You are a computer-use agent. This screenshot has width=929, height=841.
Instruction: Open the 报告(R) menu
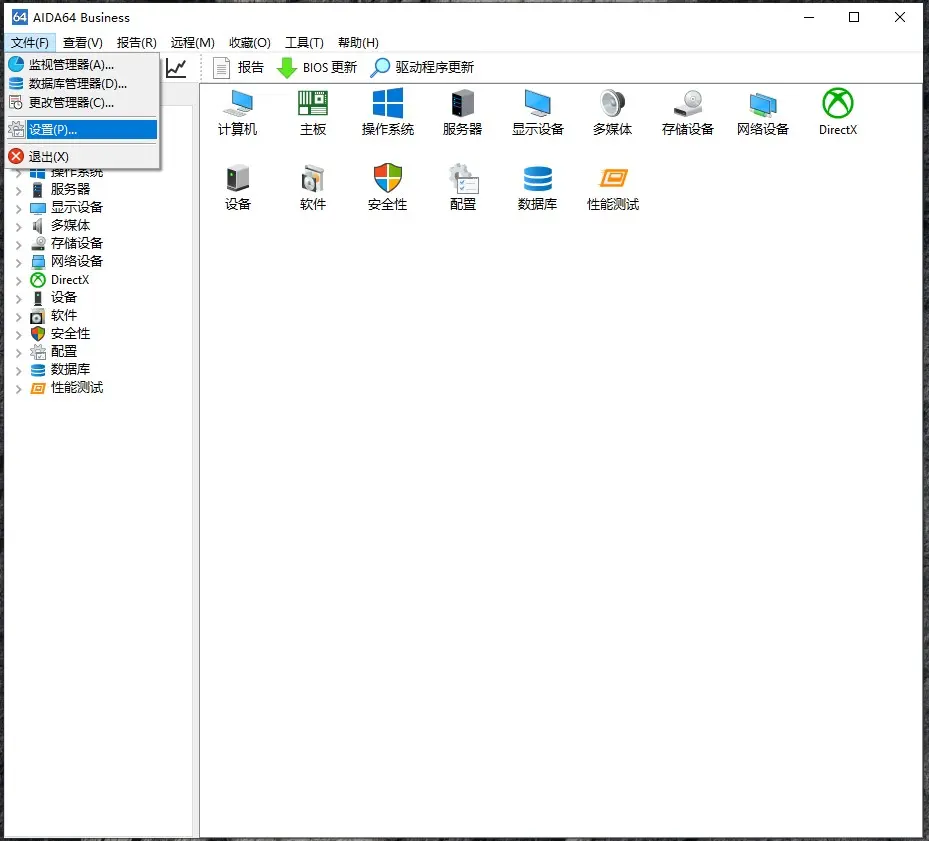(136, 43)
